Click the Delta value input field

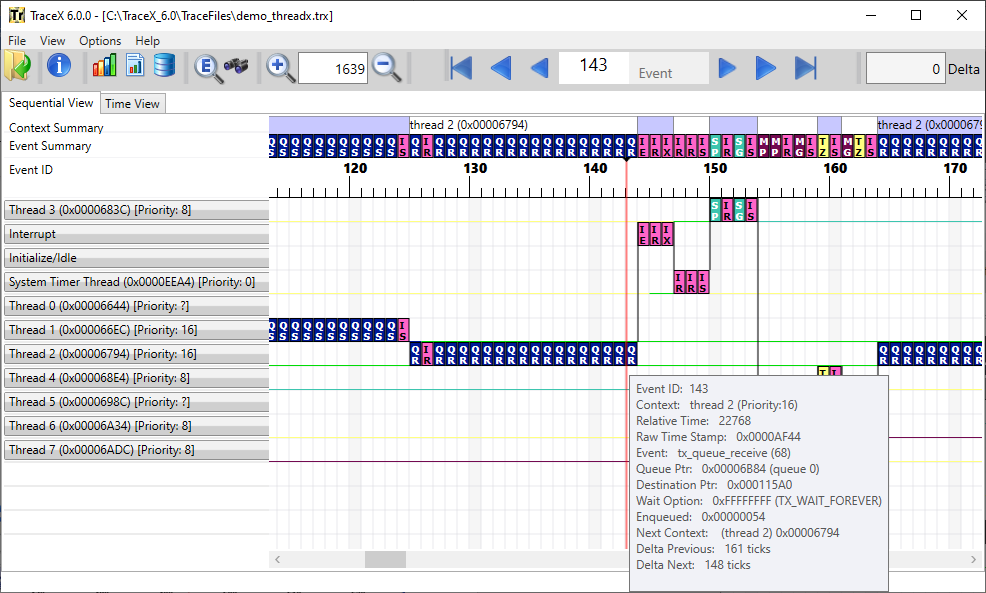click(905, 69)
